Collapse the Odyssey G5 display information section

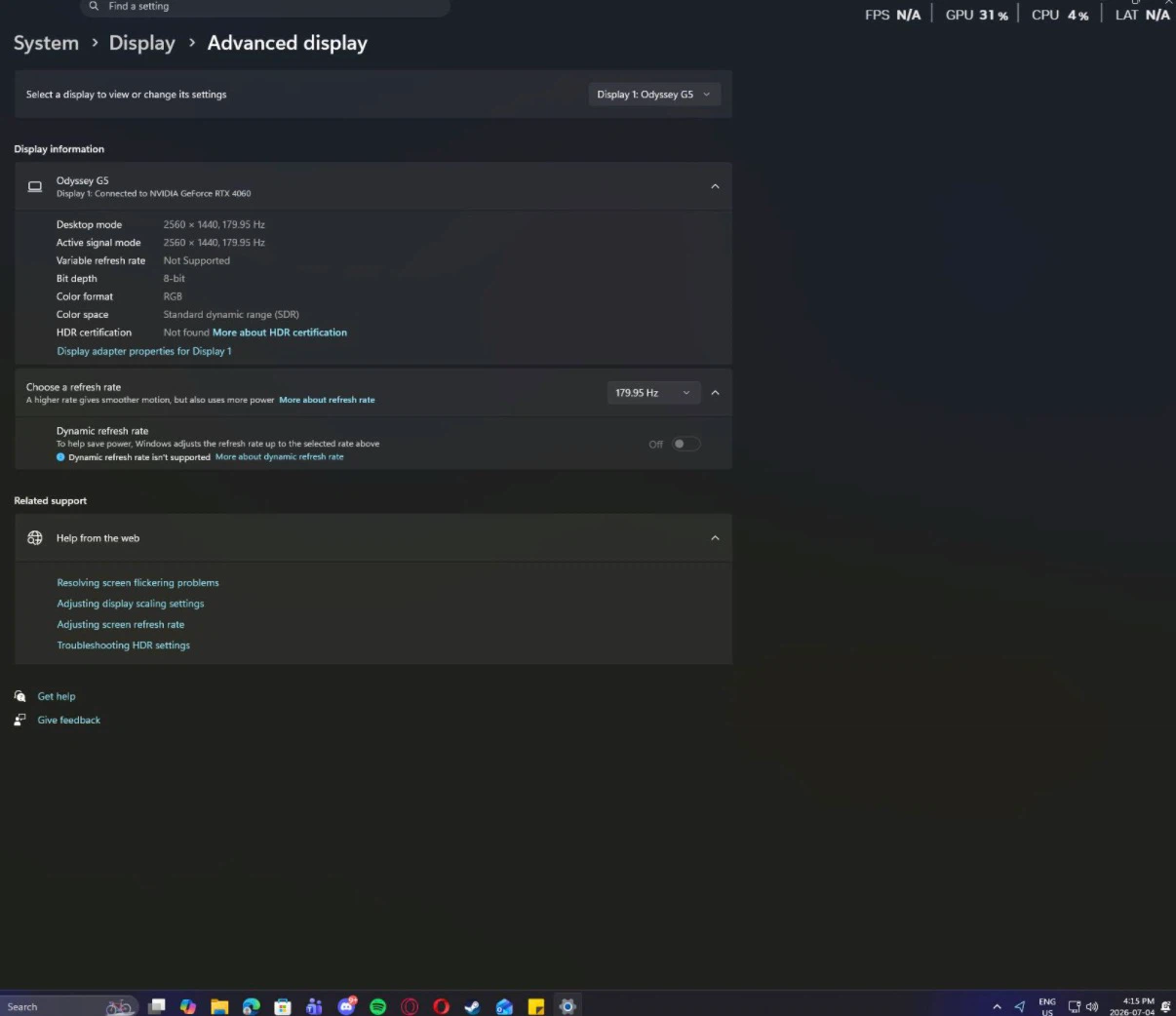[715, 186]
